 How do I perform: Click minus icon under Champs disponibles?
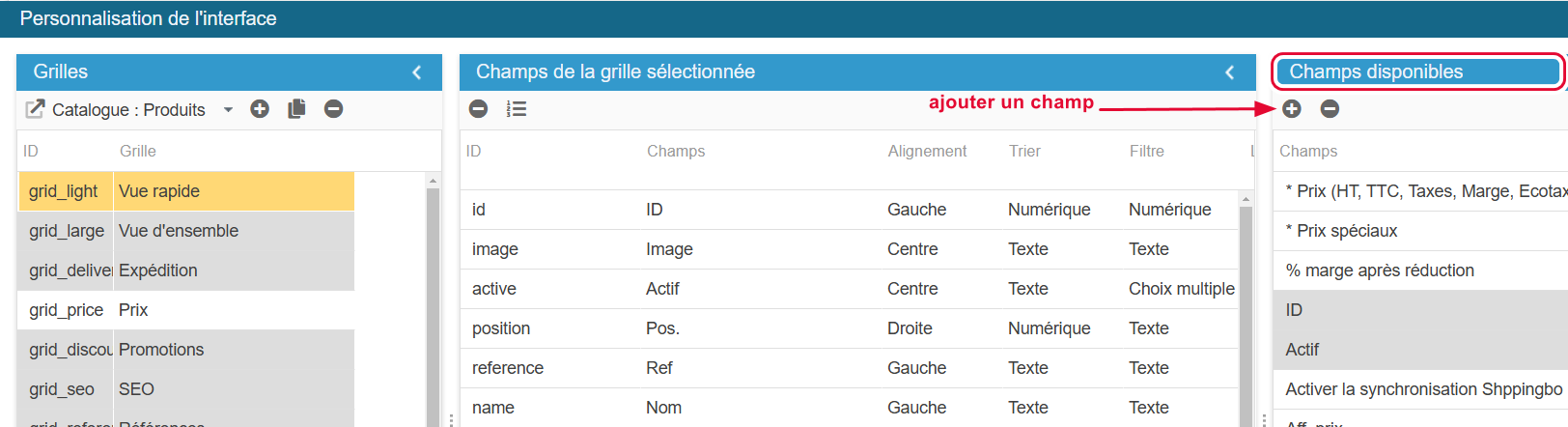[1330, 109]
